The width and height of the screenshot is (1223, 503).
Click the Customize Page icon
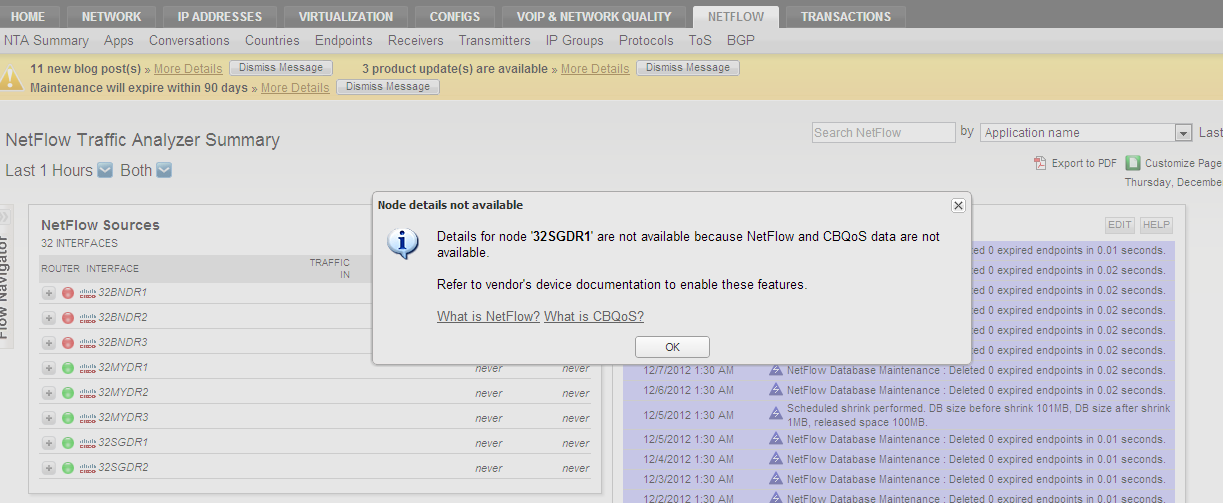click(1133, 163)
